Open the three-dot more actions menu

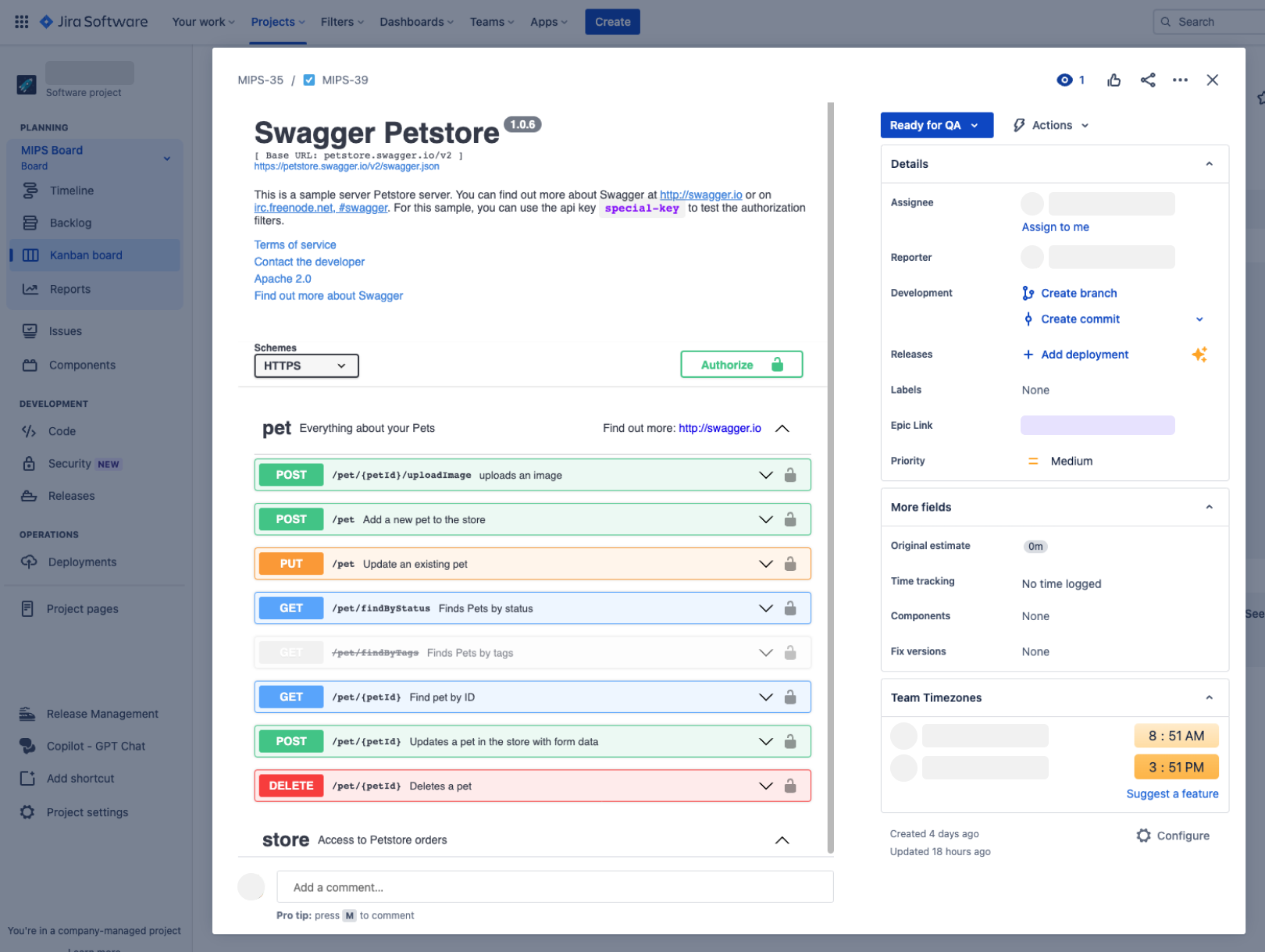point(1180,80)
